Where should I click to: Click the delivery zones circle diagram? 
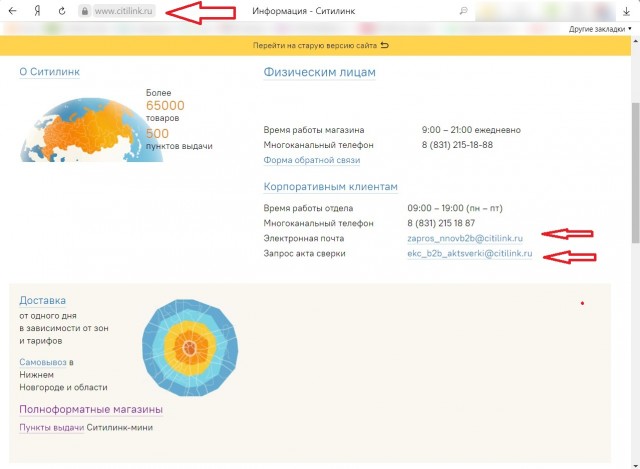(190, 348)
